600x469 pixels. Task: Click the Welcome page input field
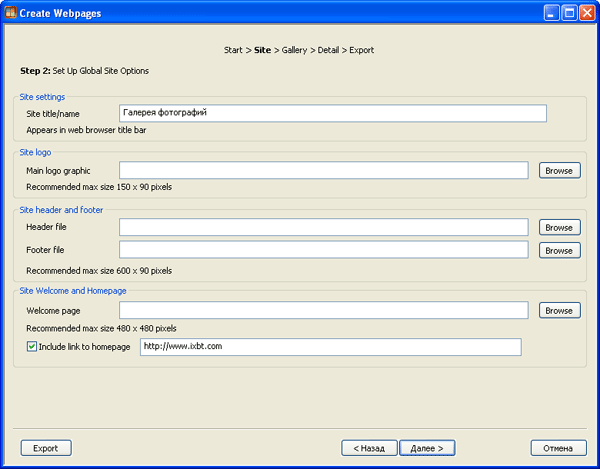[x=324, y=310]
